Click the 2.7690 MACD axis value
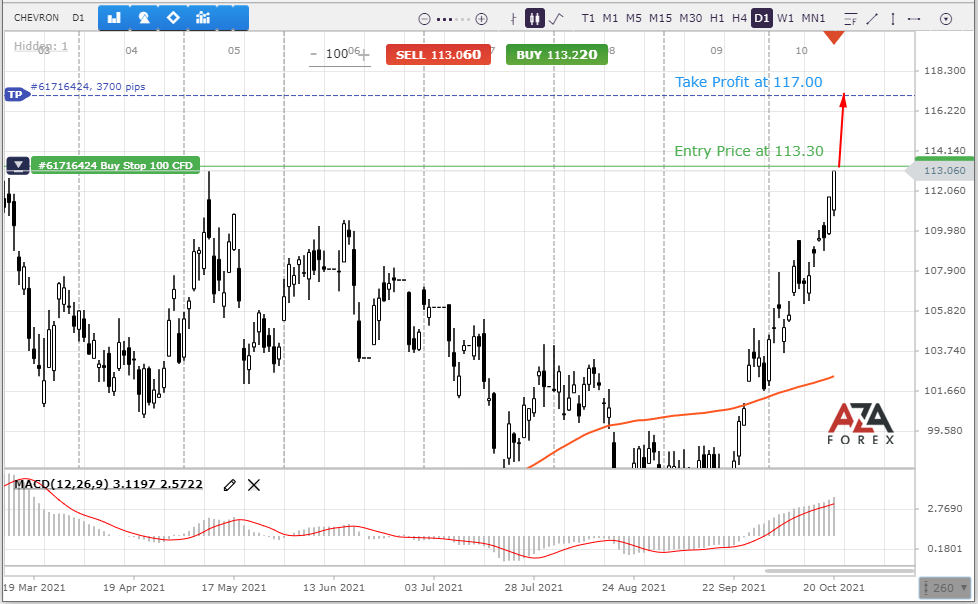 tap(945, 509)
